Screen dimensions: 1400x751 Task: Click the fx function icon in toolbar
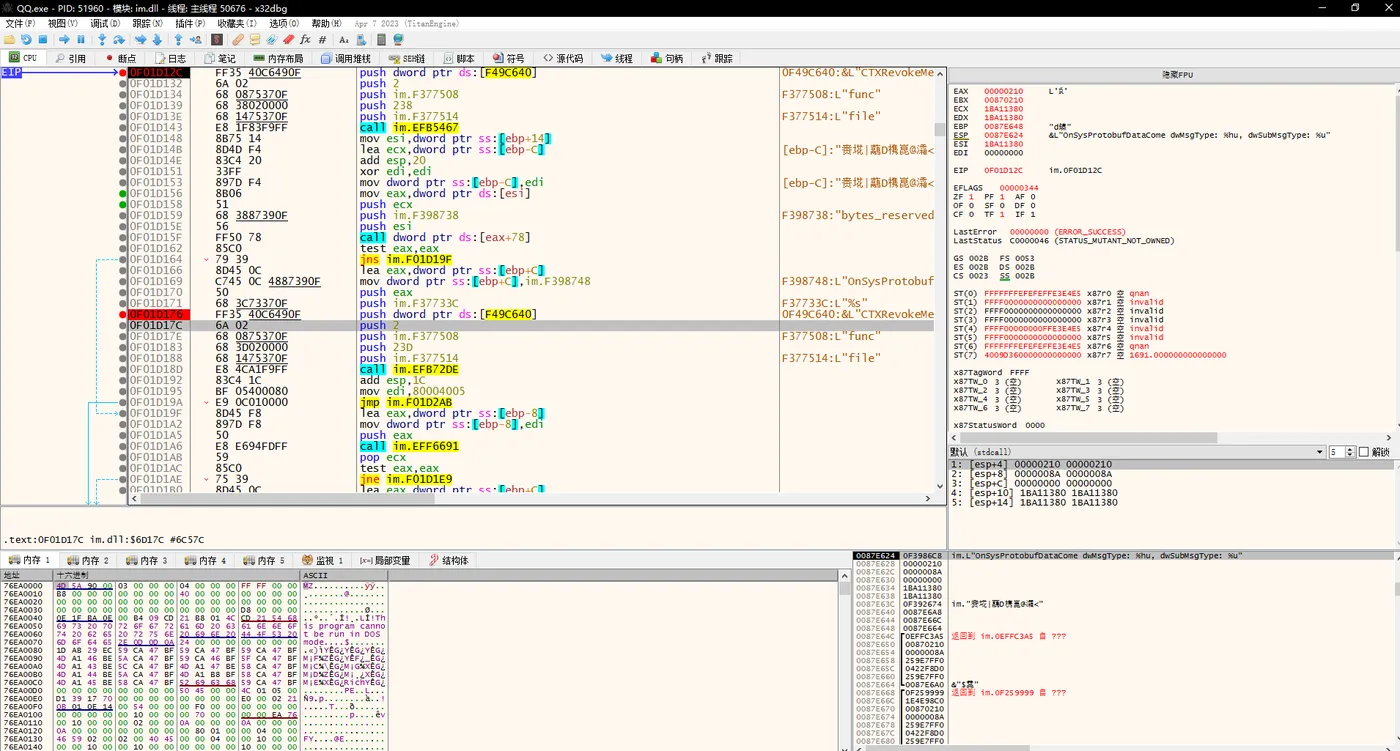305,40
